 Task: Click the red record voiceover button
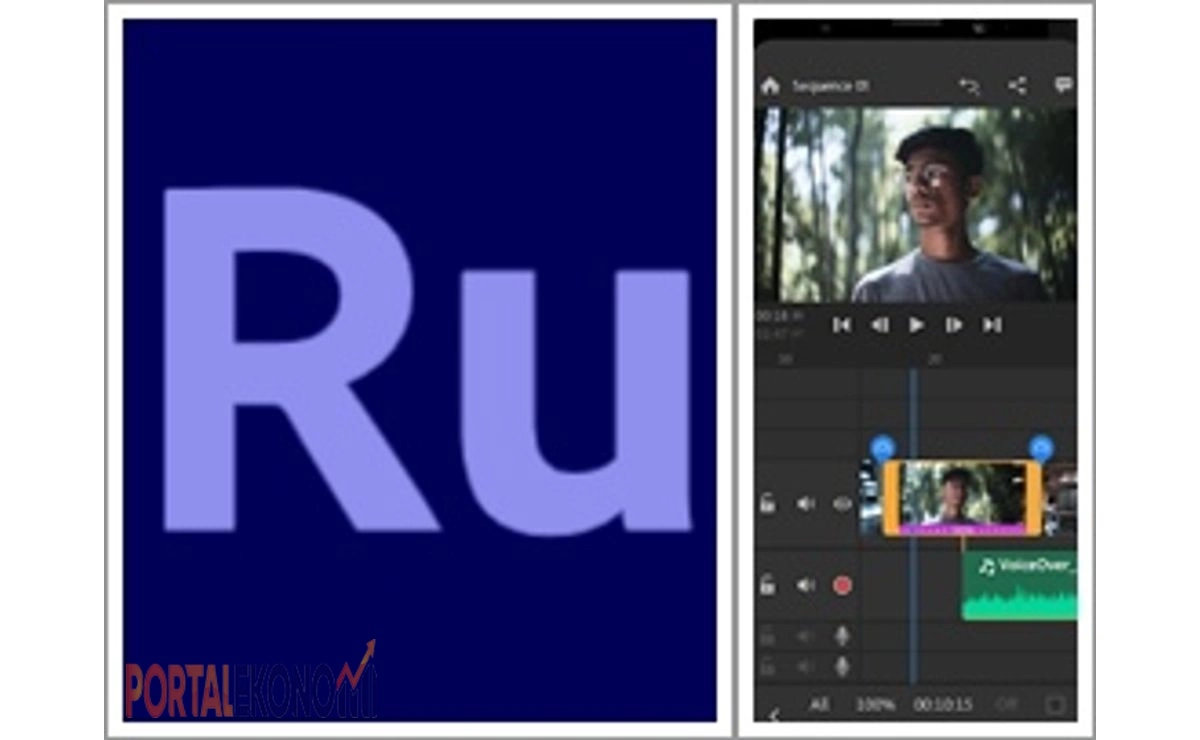click(842, 585)
